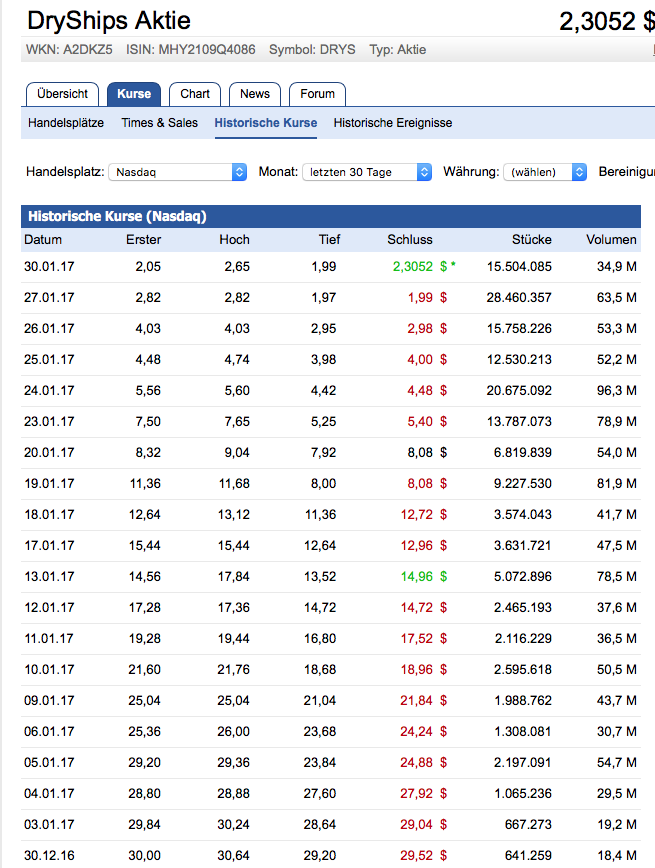The height and width of the screenshot is (868, 655).
Task: Open Handelsplätze sub-navigation link
Action: pyautogui.click(x=66, y=123)
